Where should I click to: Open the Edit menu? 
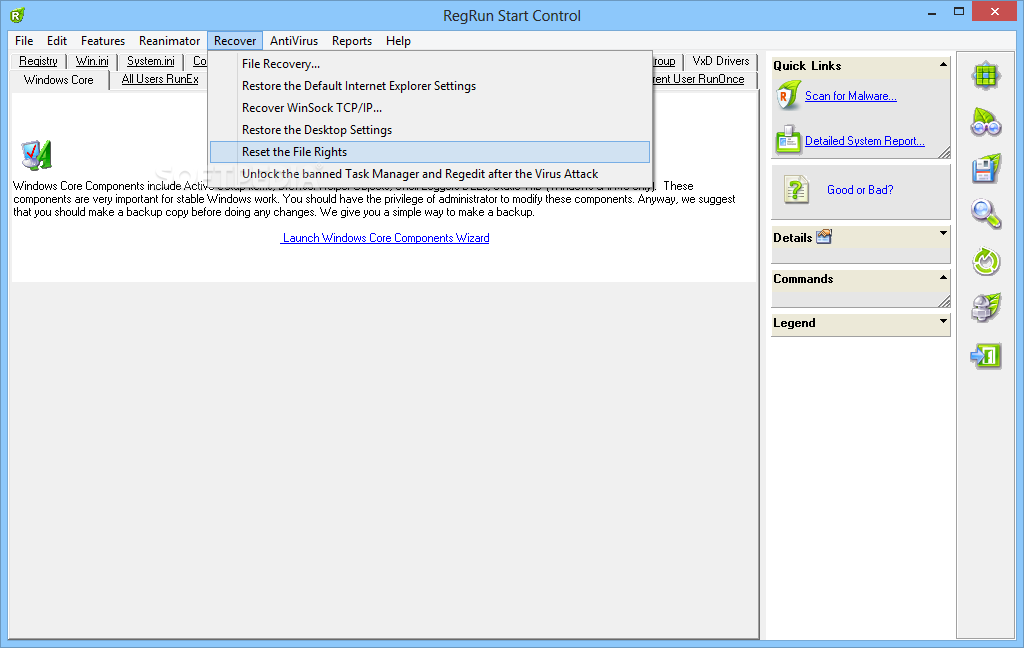(57, 40)
